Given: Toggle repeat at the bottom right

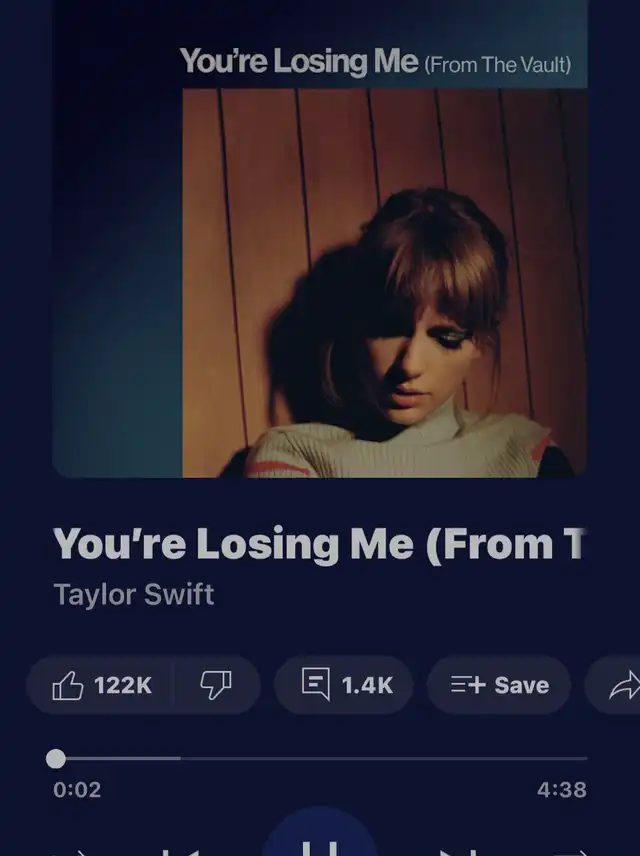Looking at the screenshot, I should tap(571, 853).
